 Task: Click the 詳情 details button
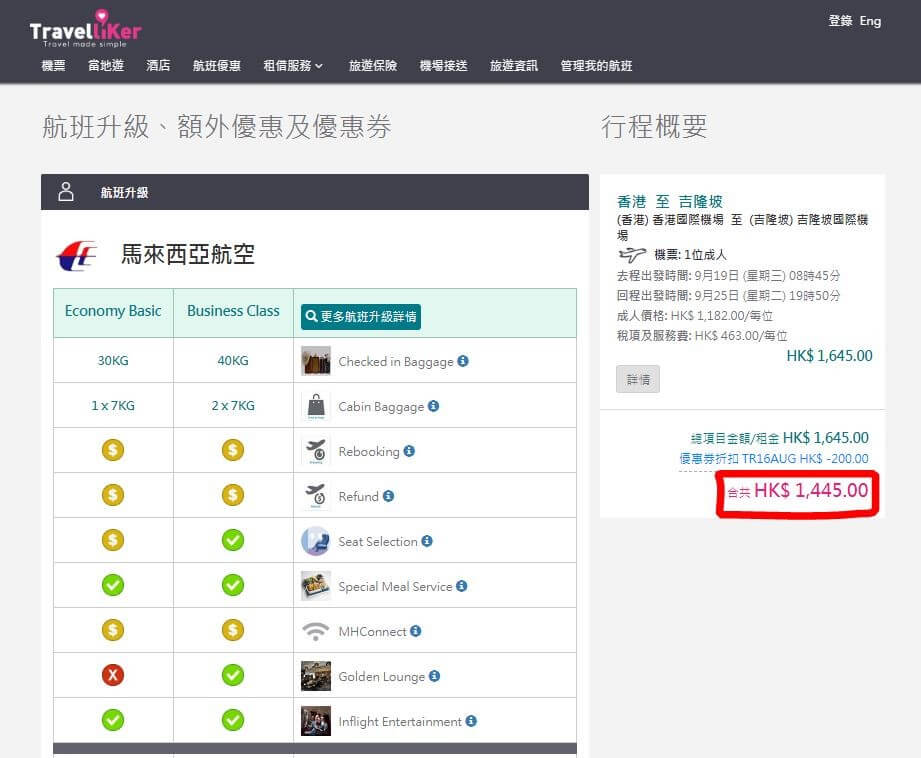(638, 379)
